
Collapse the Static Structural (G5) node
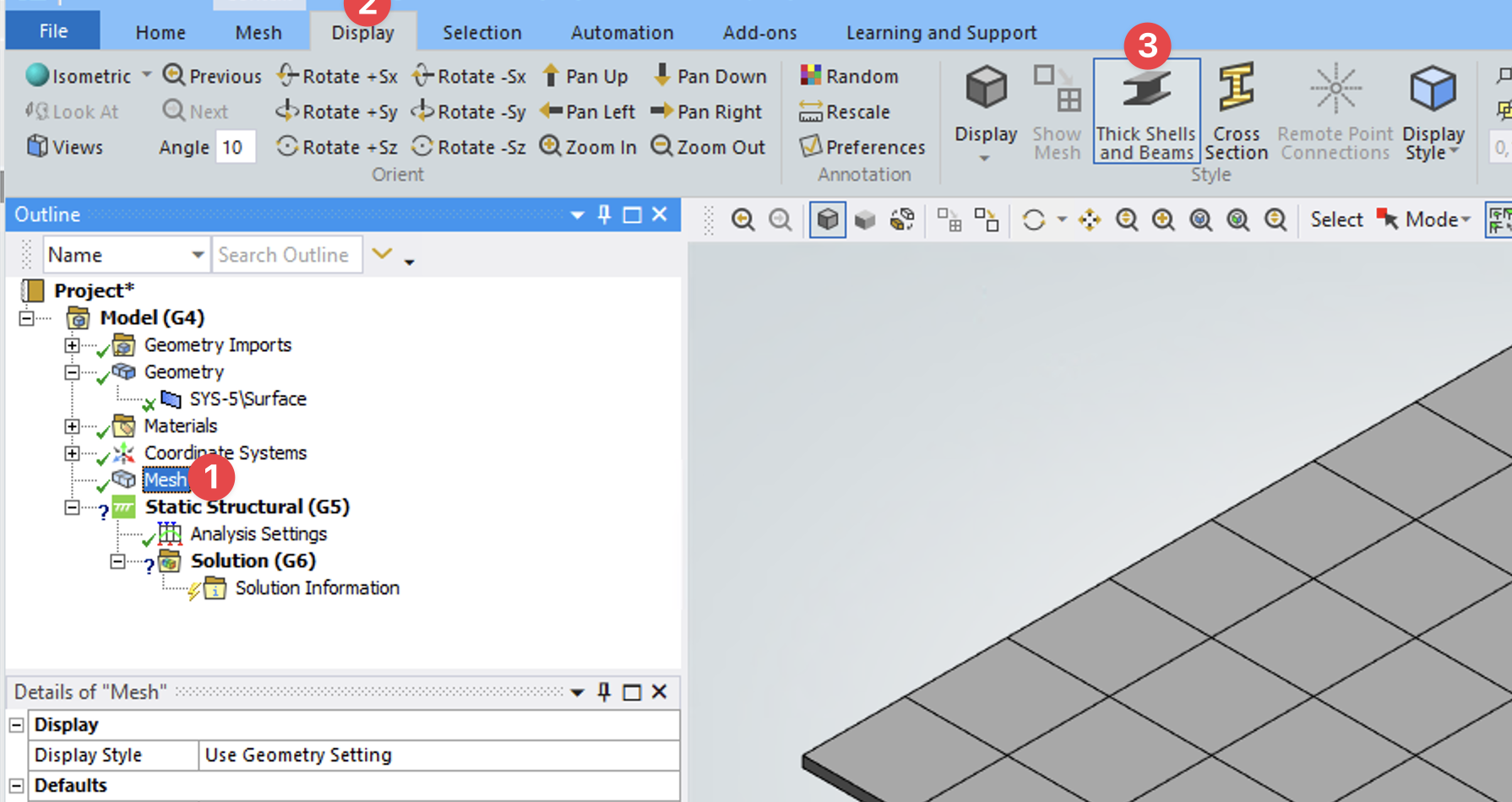pos(72,507)
